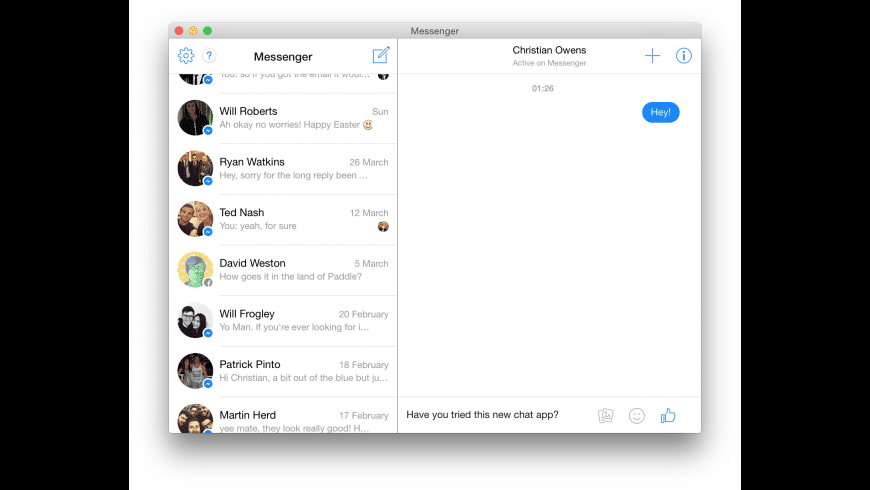870x490 pixels.
Task: Click the "20 February" date
Action: pyautogui.click(x=363, y=314)
